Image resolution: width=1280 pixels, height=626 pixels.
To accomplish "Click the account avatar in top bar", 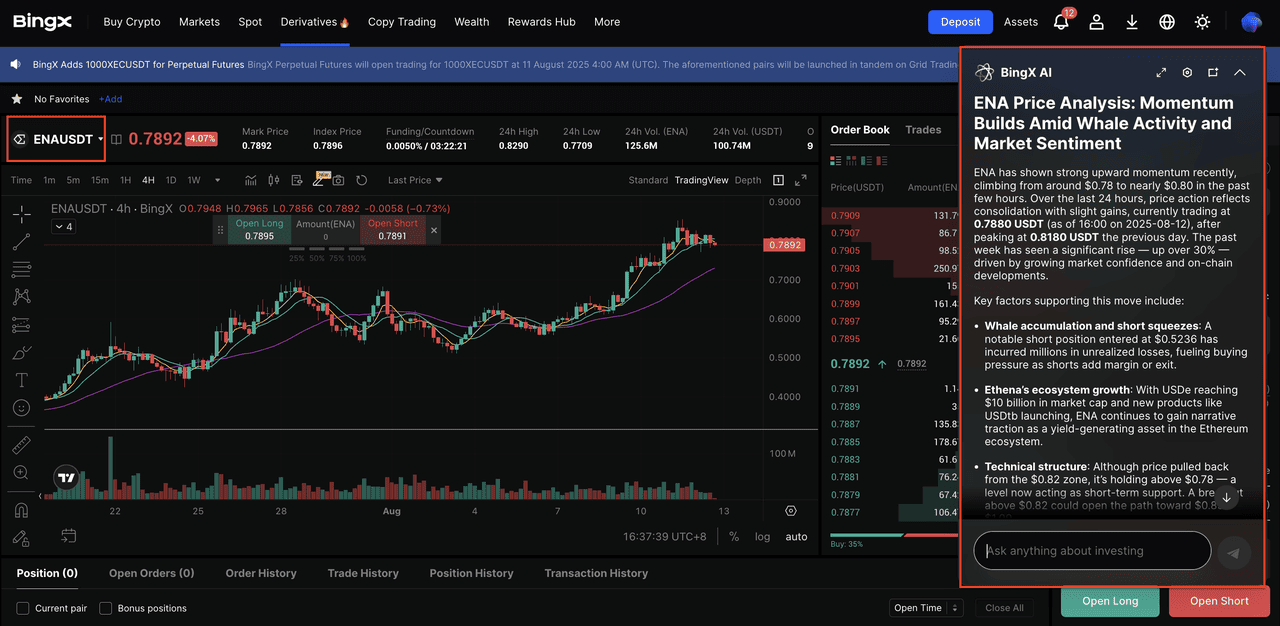I will pyautogui.click(x=1251, y=22).
